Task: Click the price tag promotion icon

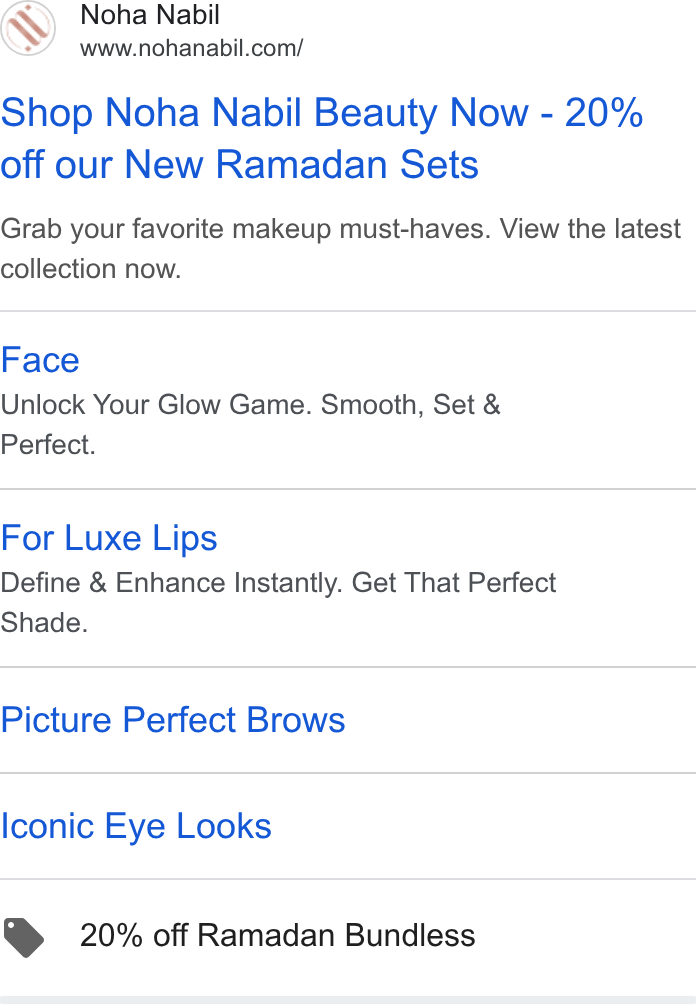Action: pyautogui.click(x=24, y=937)
